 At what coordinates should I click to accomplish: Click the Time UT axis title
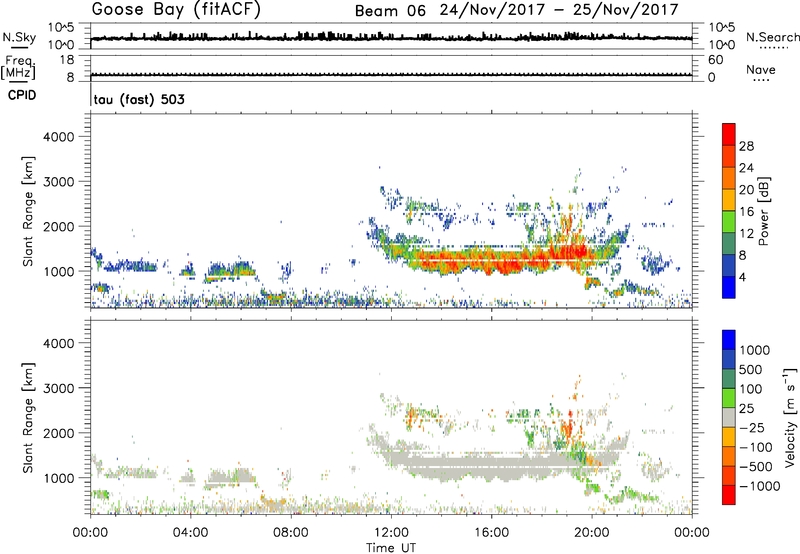coord(391,547)
